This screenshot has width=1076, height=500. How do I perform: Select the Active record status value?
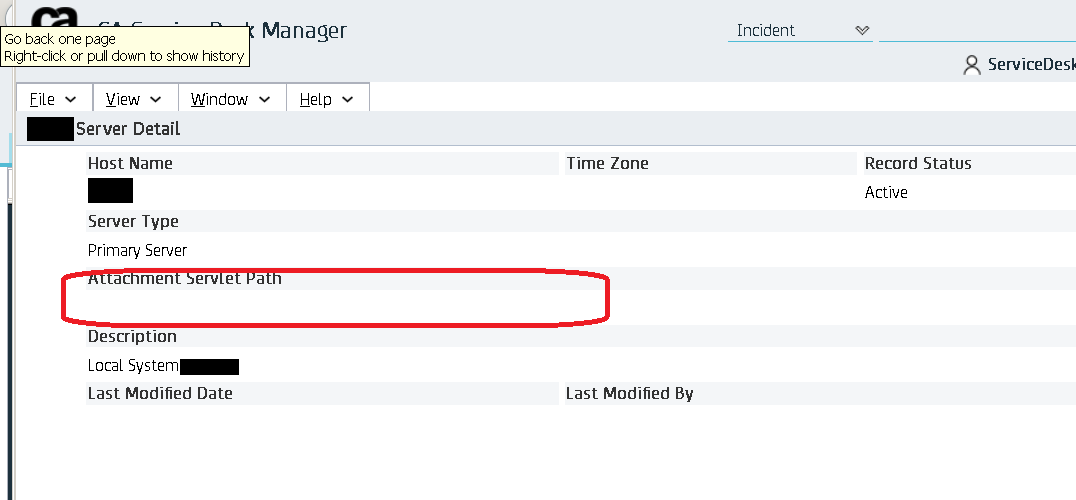(886, 192)
